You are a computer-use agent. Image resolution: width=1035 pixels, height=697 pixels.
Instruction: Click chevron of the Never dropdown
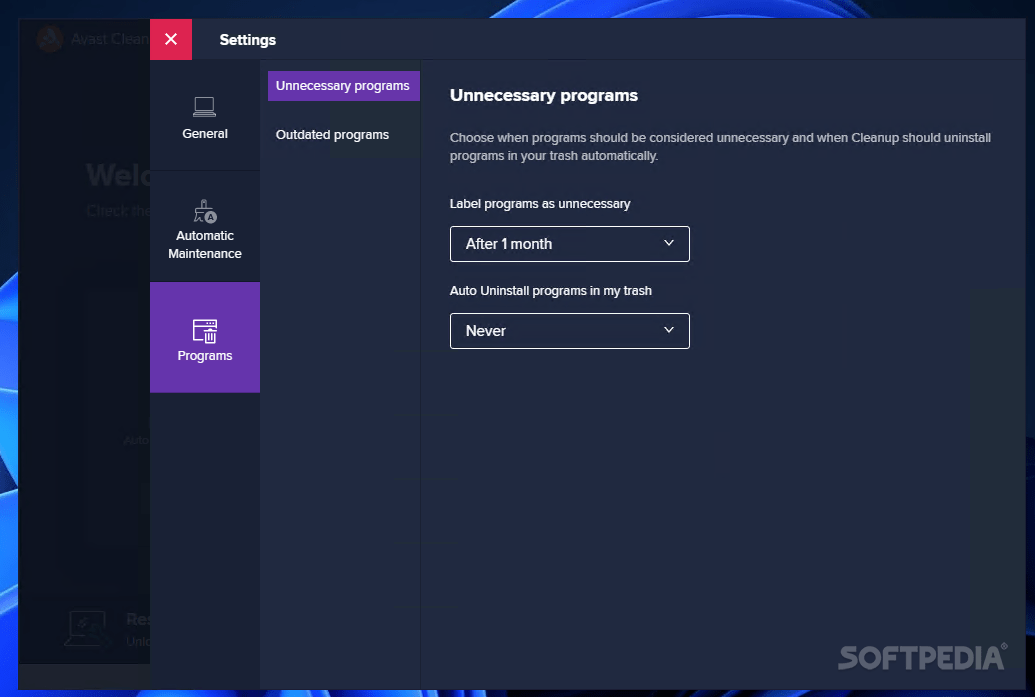[x=669, y=330]
